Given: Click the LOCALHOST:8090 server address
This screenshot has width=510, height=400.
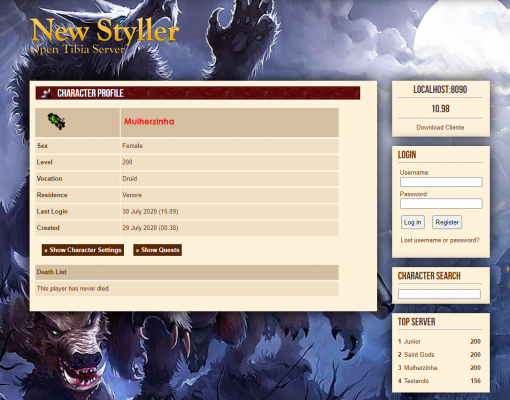Looking at the screenshot, I should tap(440, 89).
